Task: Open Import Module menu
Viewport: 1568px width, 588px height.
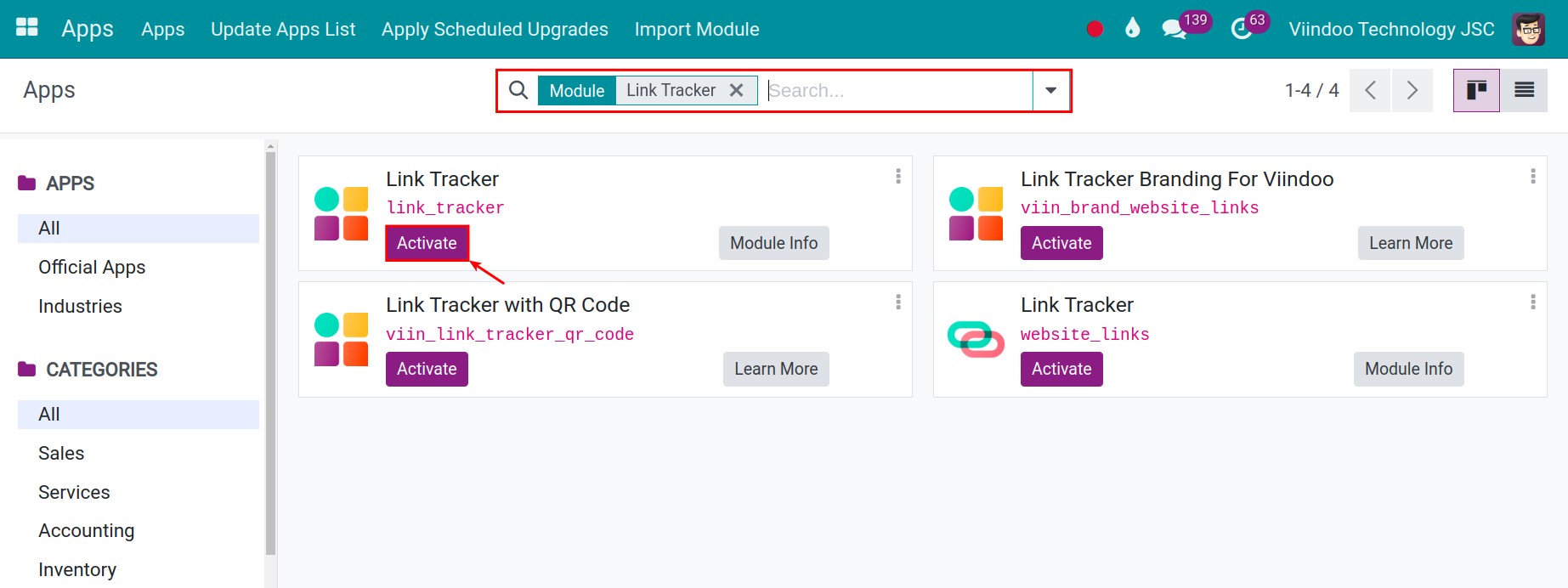Action: [697, 29]
